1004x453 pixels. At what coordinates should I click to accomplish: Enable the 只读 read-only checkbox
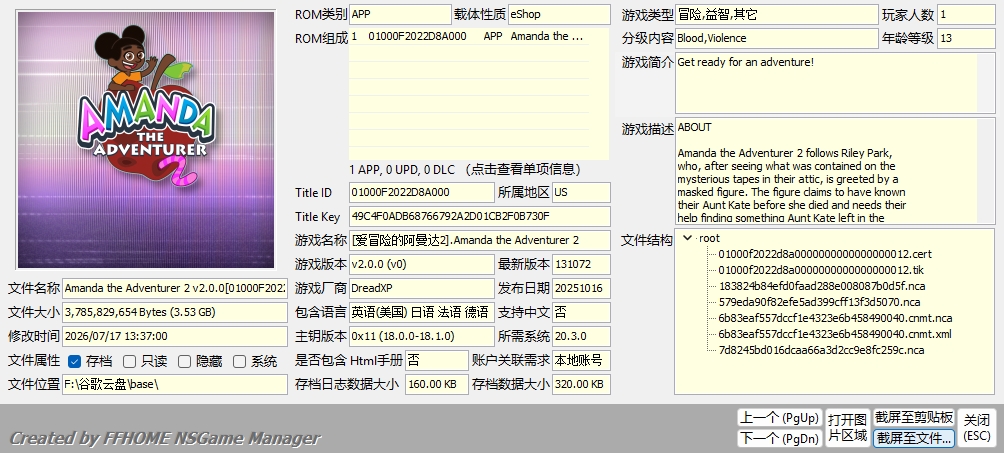tap(129, 361)
